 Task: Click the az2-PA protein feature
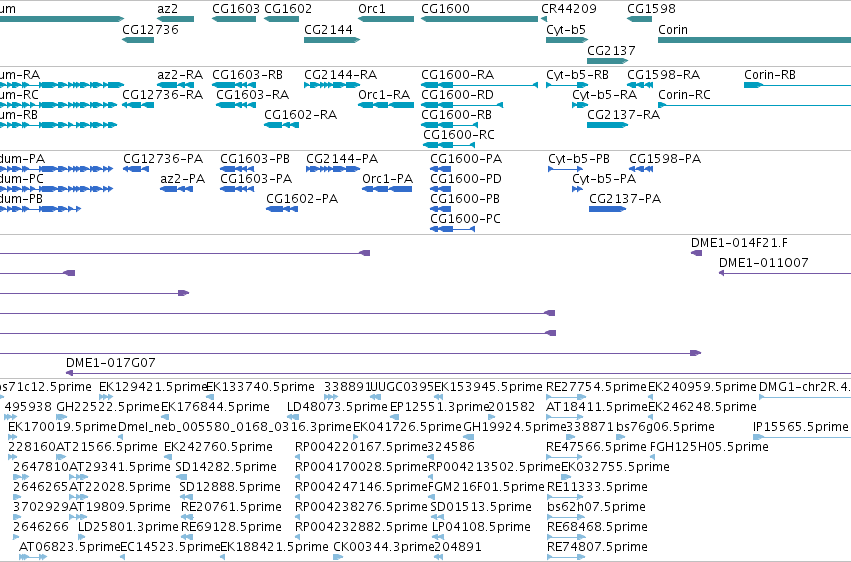click(176, 189)
